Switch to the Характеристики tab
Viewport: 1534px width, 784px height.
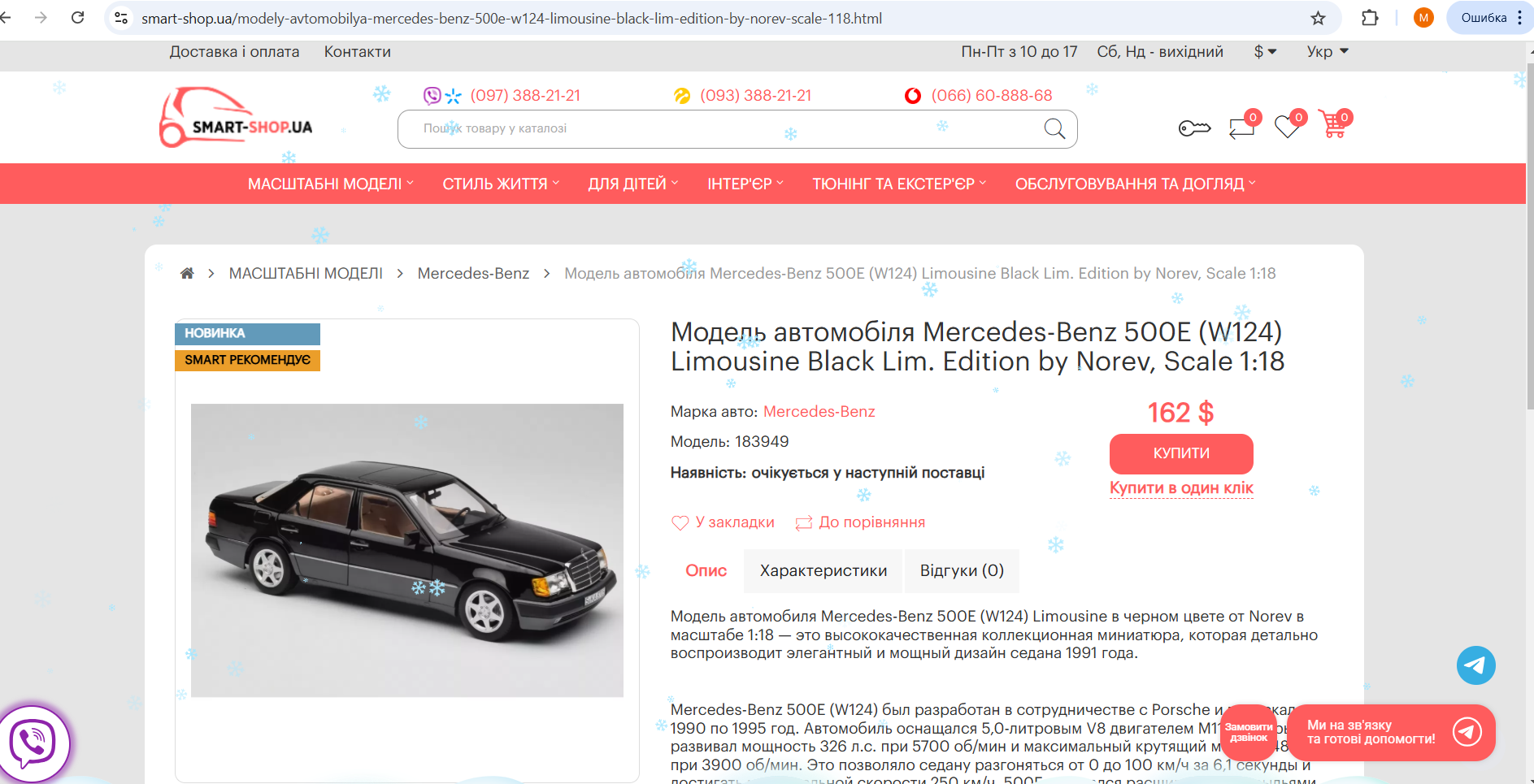click(823, 571)
